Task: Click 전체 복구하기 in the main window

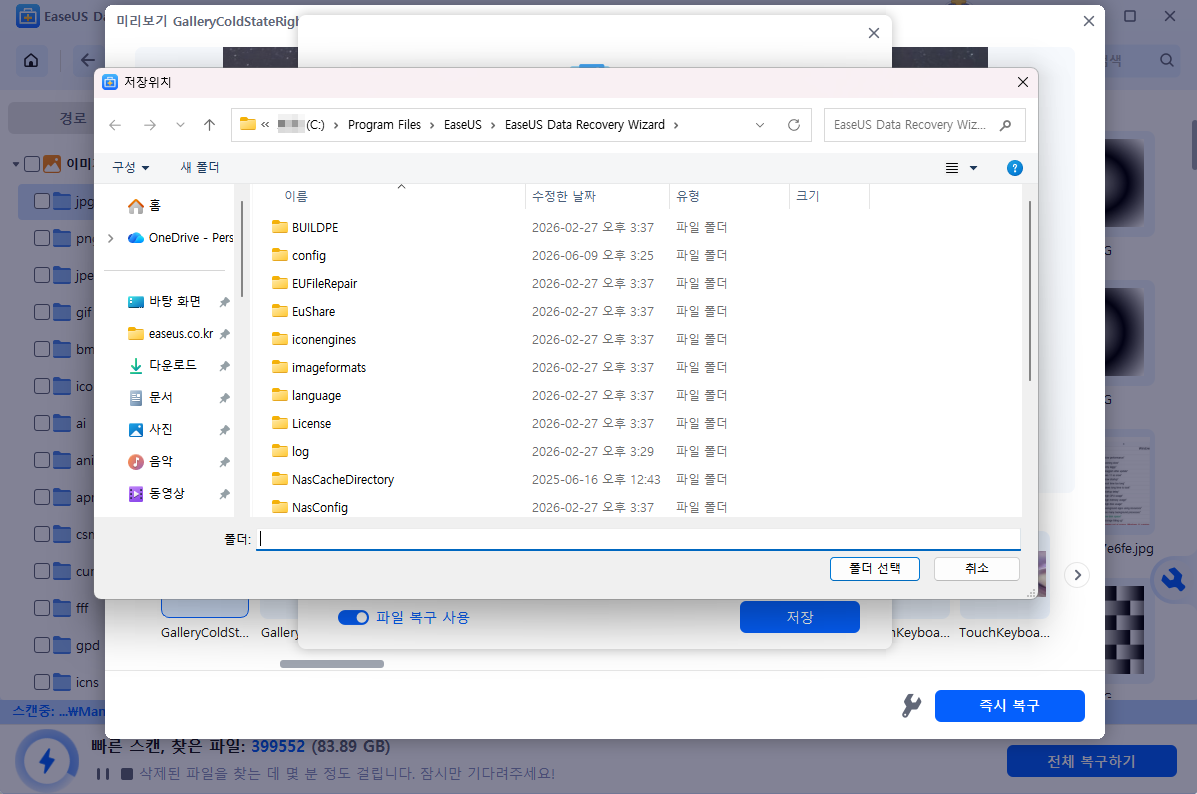Action: coord(1092,761)
